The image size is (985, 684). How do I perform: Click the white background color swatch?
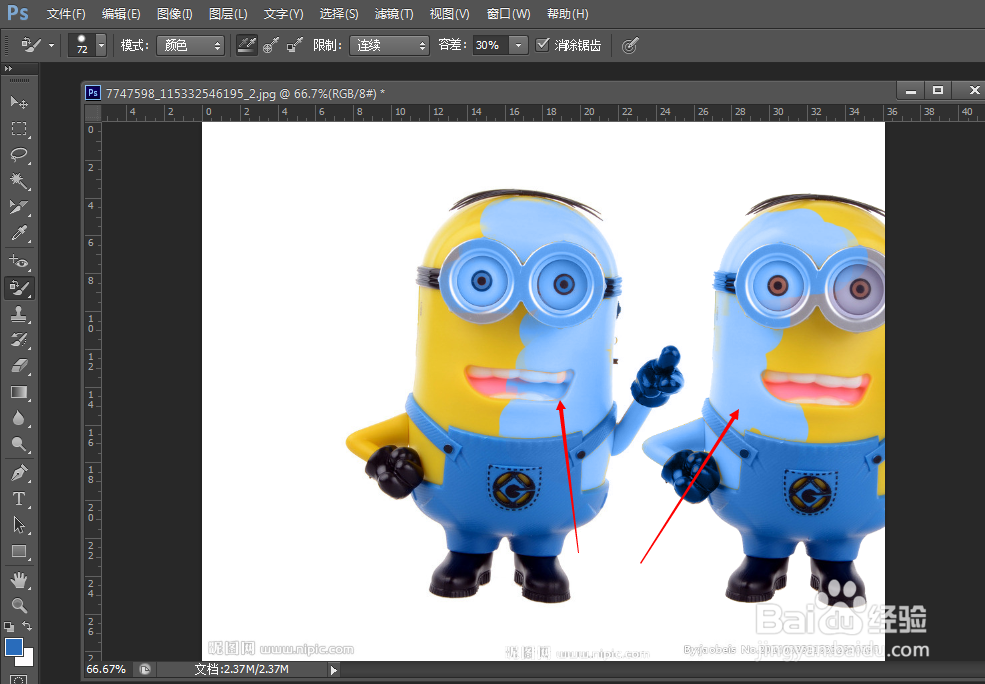point(26,658)
